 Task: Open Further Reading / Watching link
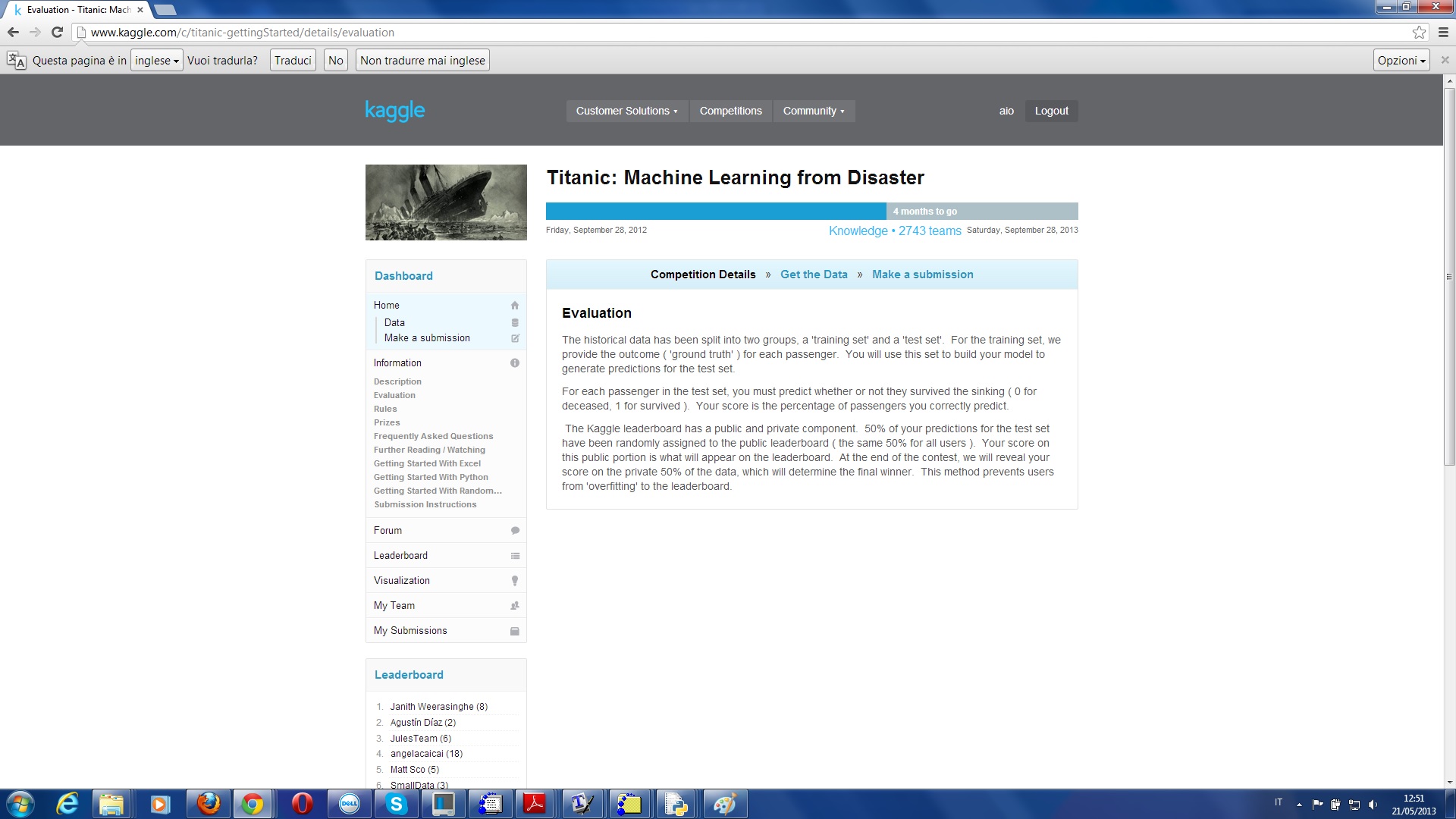pyautogui.click(x=429, y=450)
